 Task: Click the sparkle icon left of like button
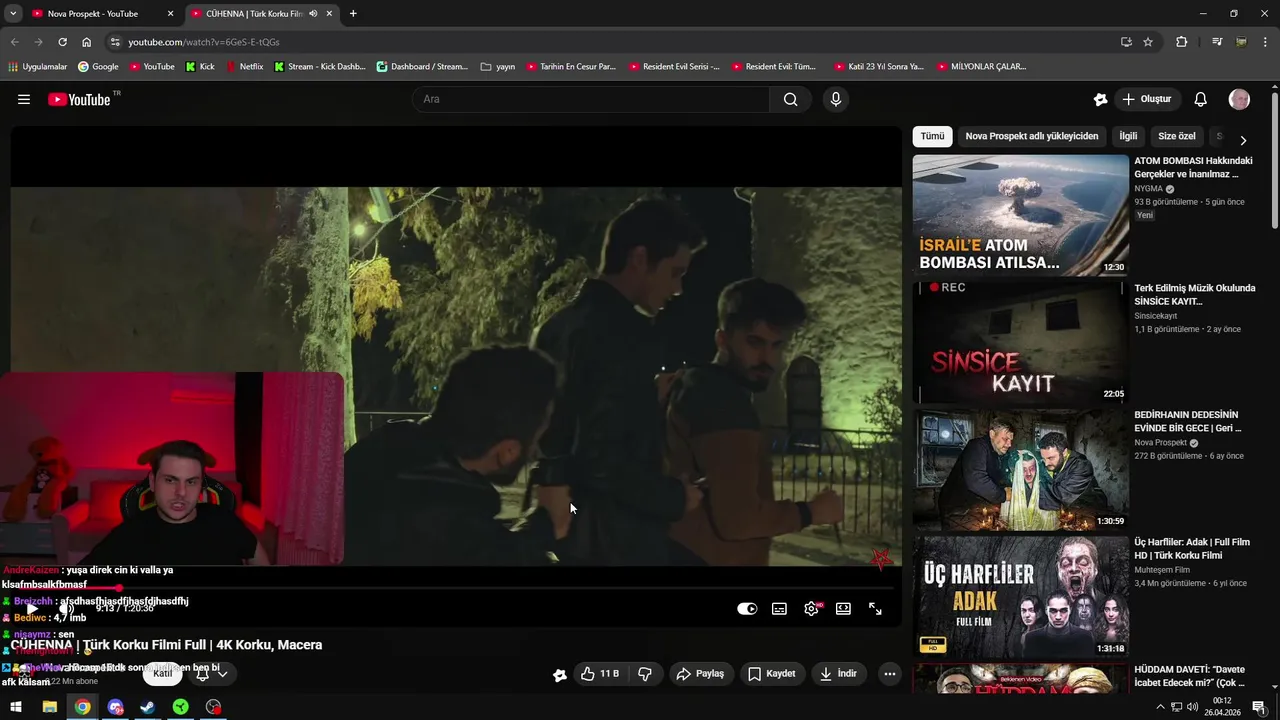(560, 675)
